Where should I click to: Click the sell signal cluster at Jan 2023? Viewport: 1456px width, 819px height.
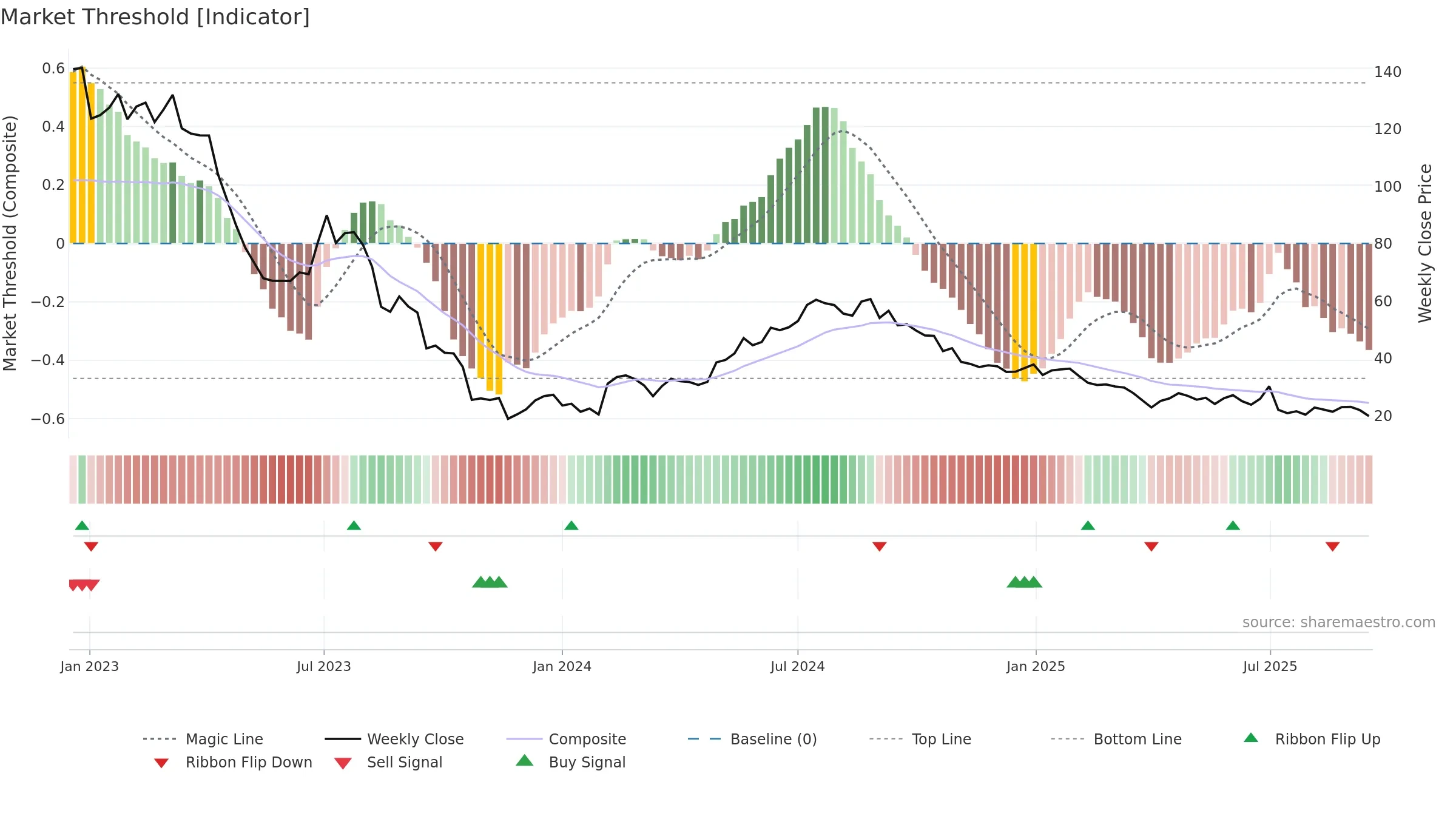84,585
